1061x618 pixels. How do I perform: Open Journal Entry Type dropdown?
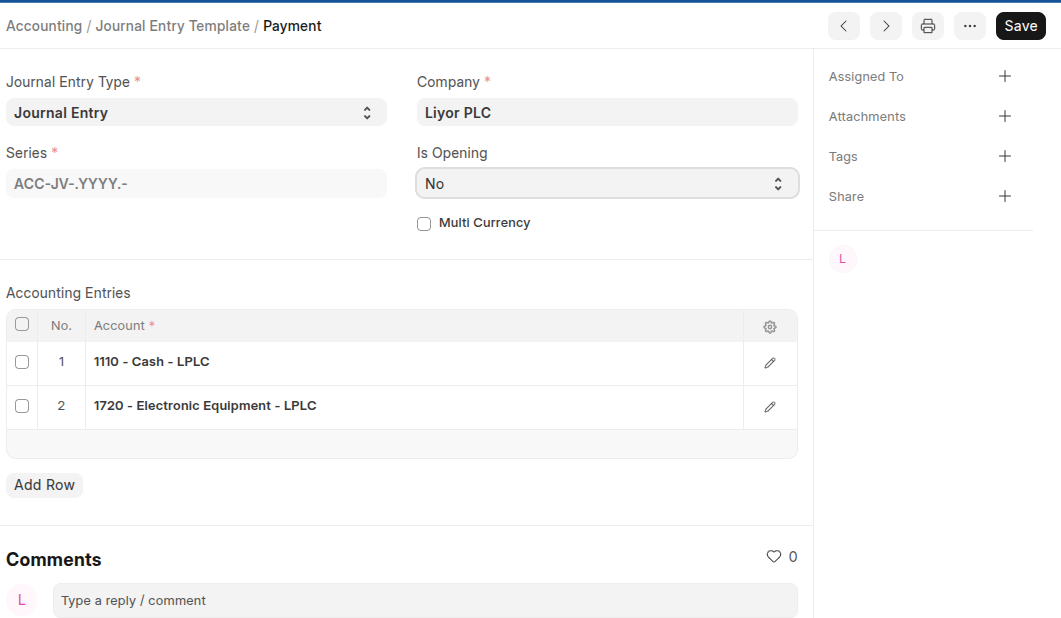coord(196,113)
